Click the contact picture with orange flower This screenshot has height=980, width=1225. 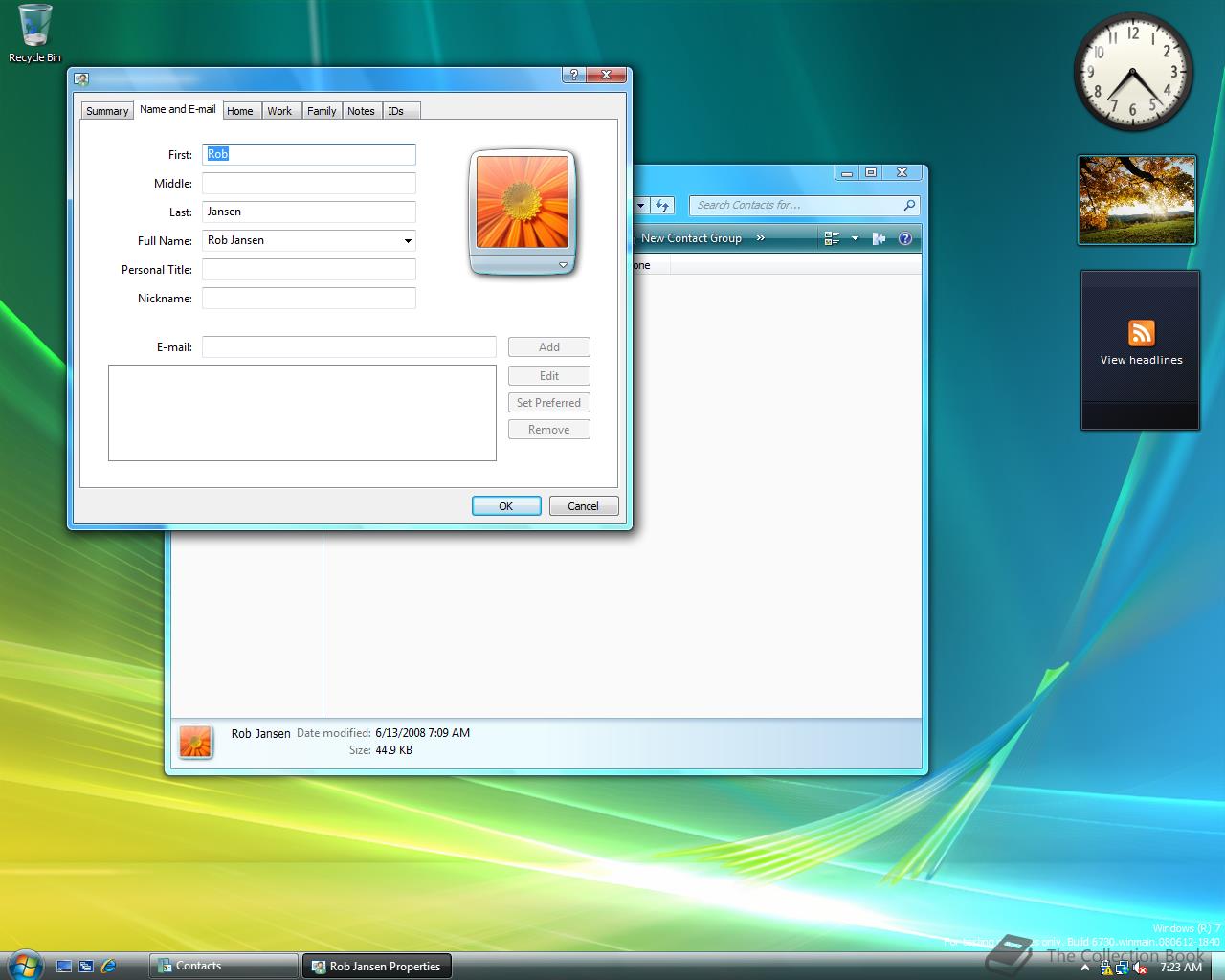(x=522, y=203)
